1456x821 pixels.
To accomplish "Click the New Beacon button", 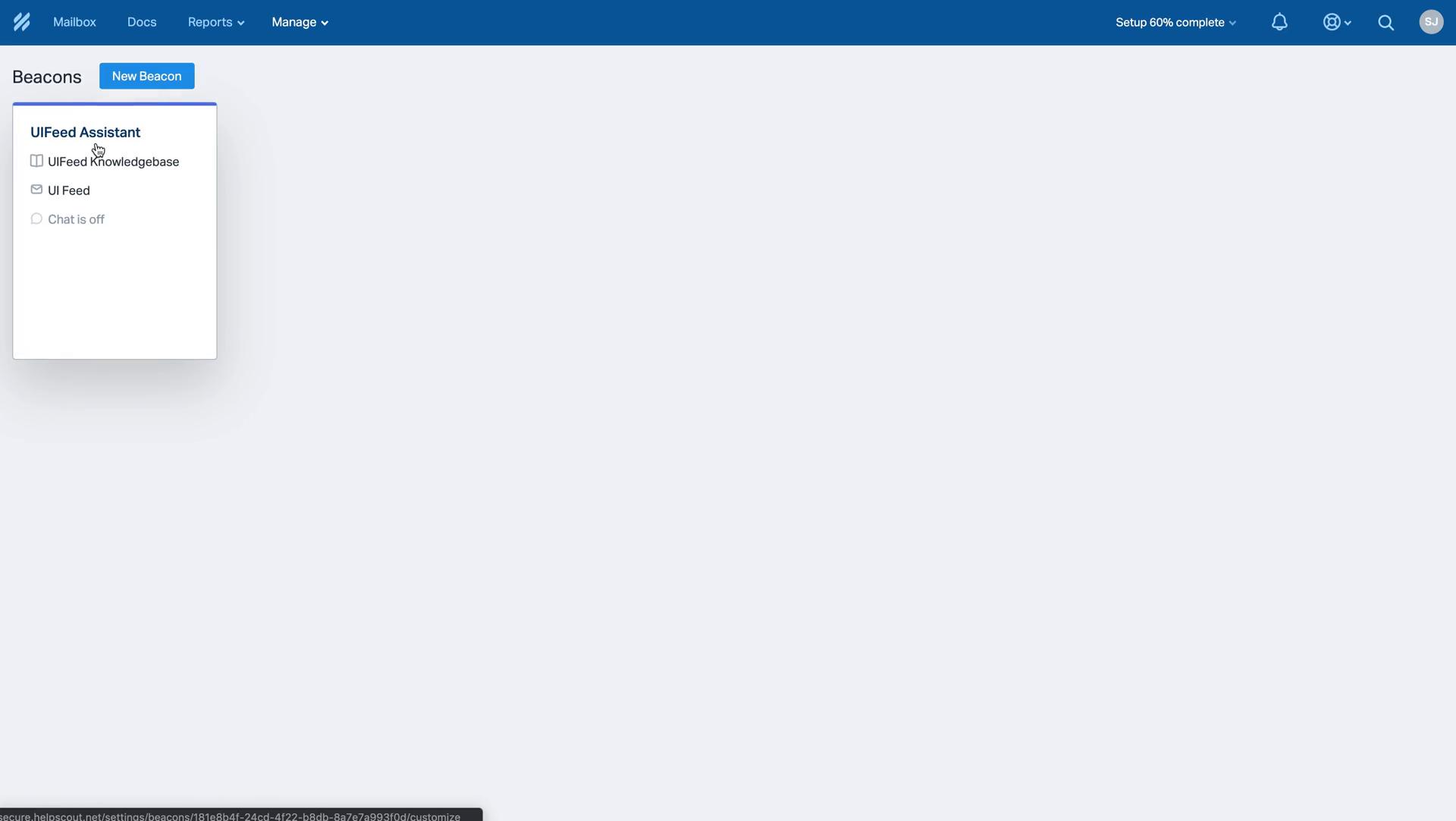I will coord(146,75).
